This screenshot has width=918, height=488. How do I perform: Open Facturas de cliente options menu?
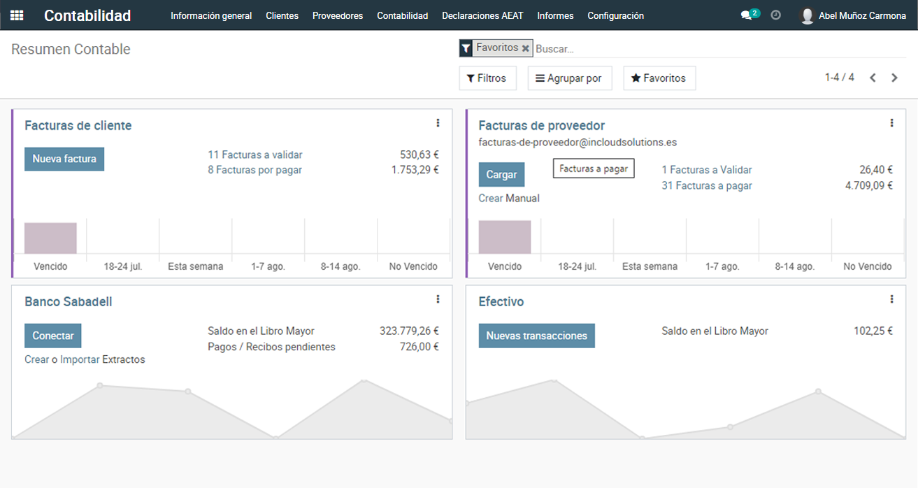438,123
